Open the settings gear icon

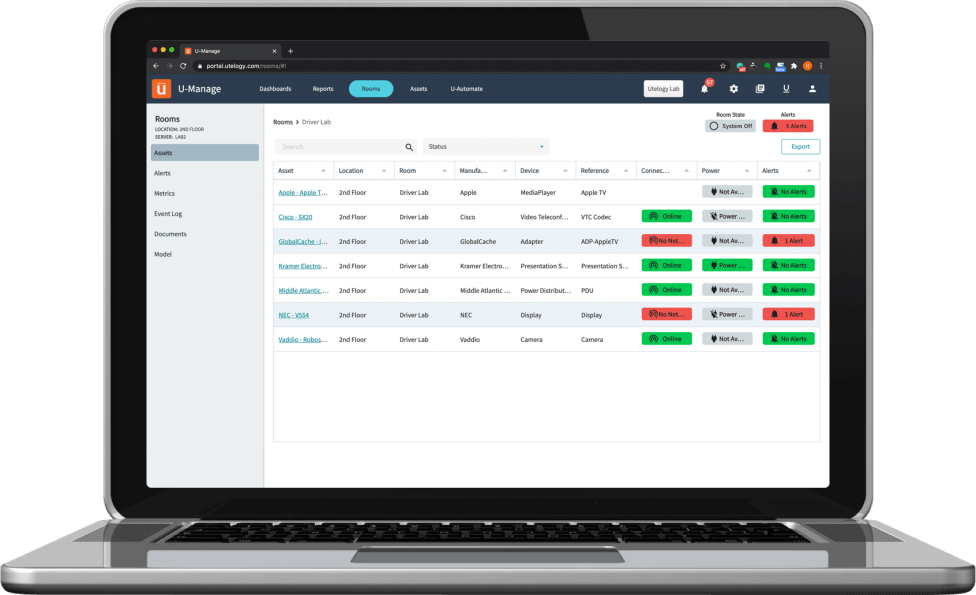coord(733,89)
